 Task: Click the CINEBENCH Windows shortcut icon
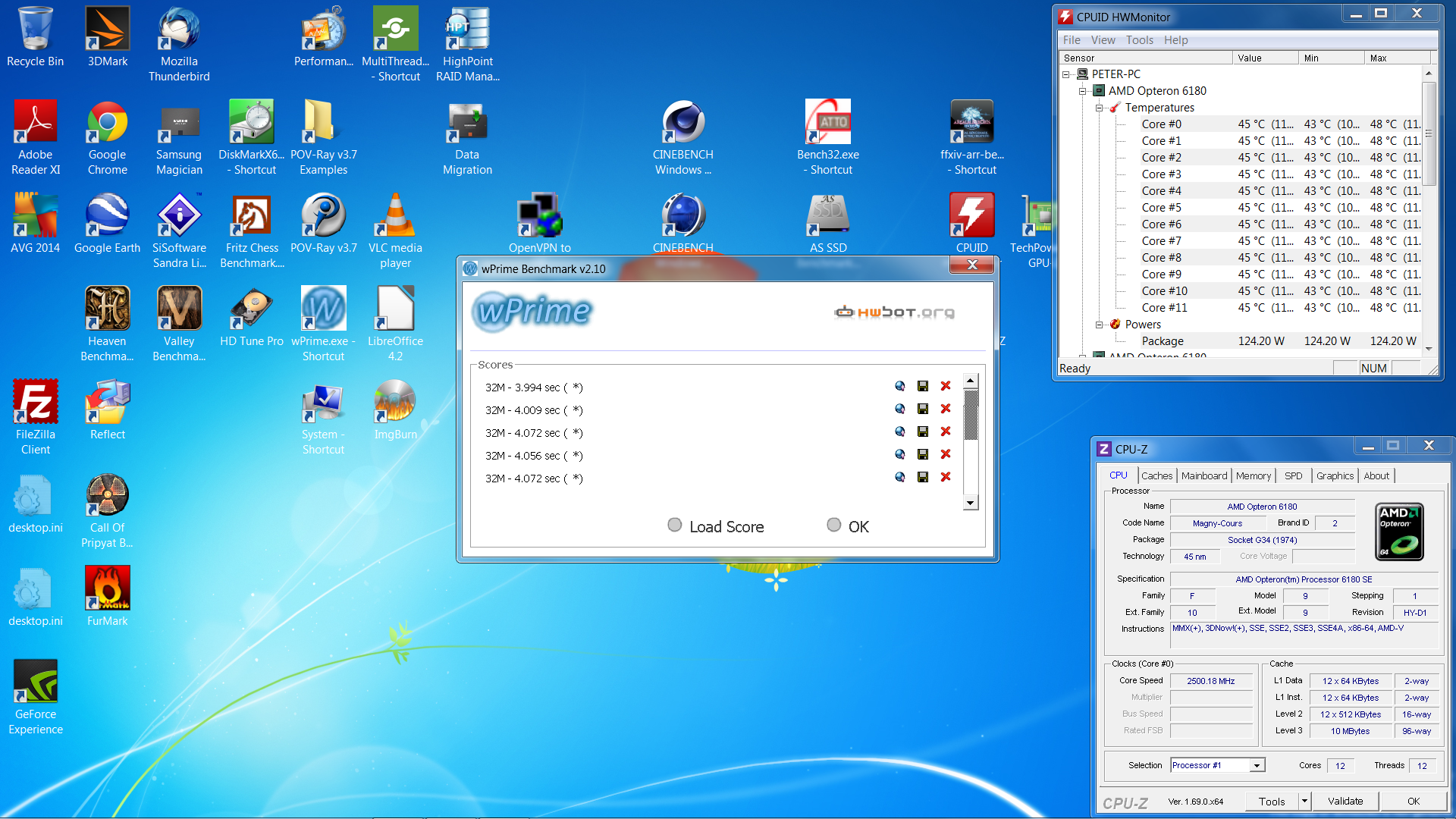(x=683, y=137)
